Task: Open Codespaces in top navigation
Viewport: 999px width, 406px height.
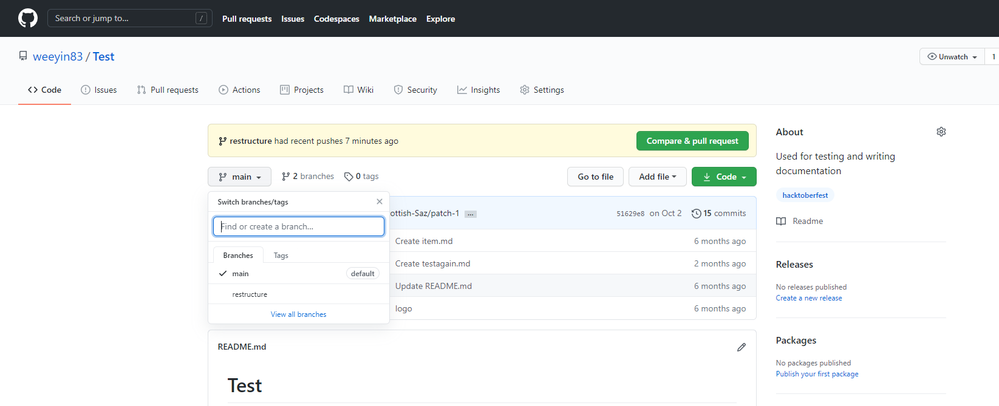Action: click(336, 18)
